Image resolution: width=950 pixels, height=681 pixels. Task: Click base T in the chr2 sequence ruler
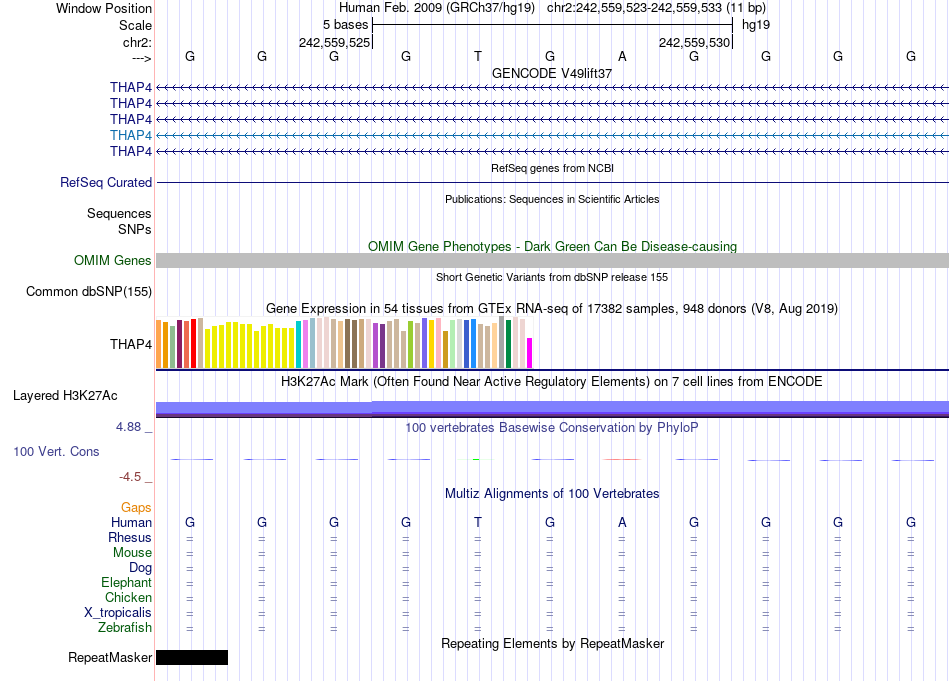478,56
